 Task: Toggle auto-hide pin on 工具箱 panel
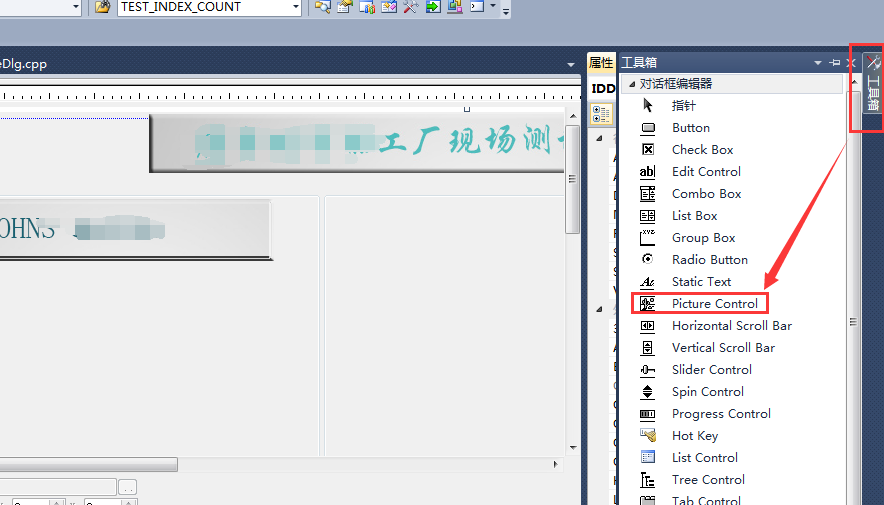click(835, 63)
